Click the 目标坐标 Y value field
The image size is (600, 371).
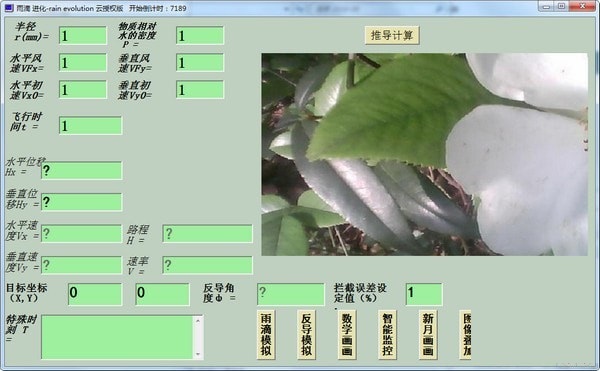(x=163, y=294)
